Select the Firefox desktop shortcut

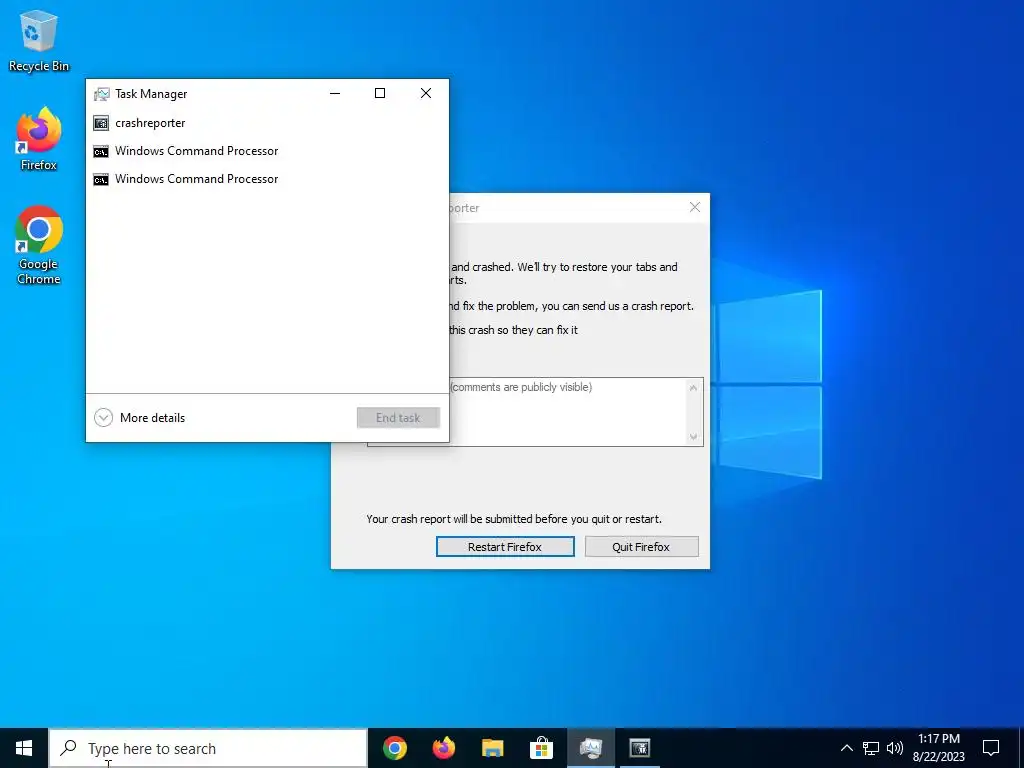(39, 139)
